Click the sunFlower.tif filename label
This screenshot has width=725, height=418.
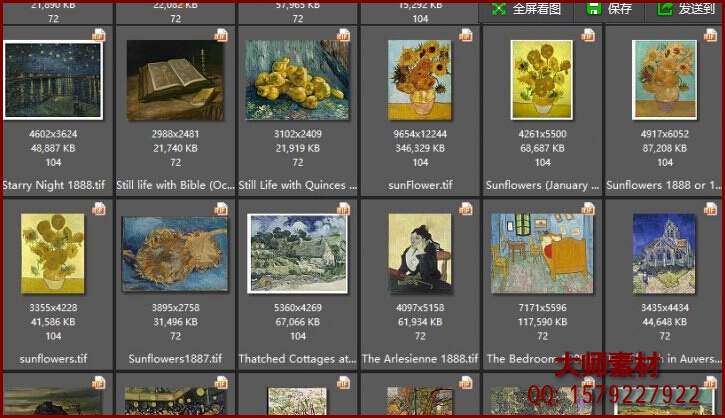click(x=420, y=185)
